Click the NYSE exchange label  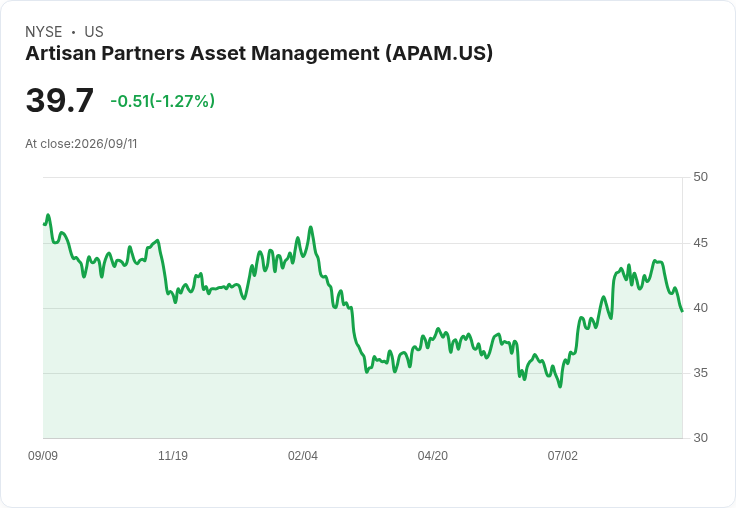point(44,32)
